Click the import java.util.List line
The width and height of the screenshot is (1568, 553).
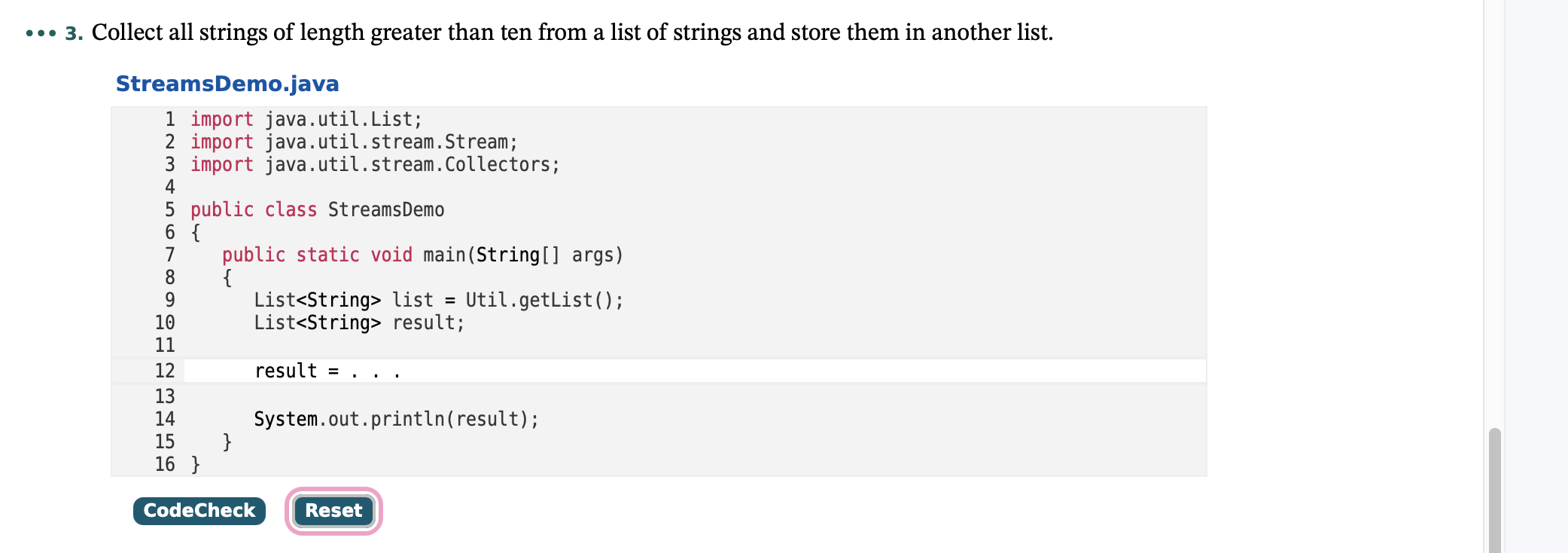pos(306,120)
